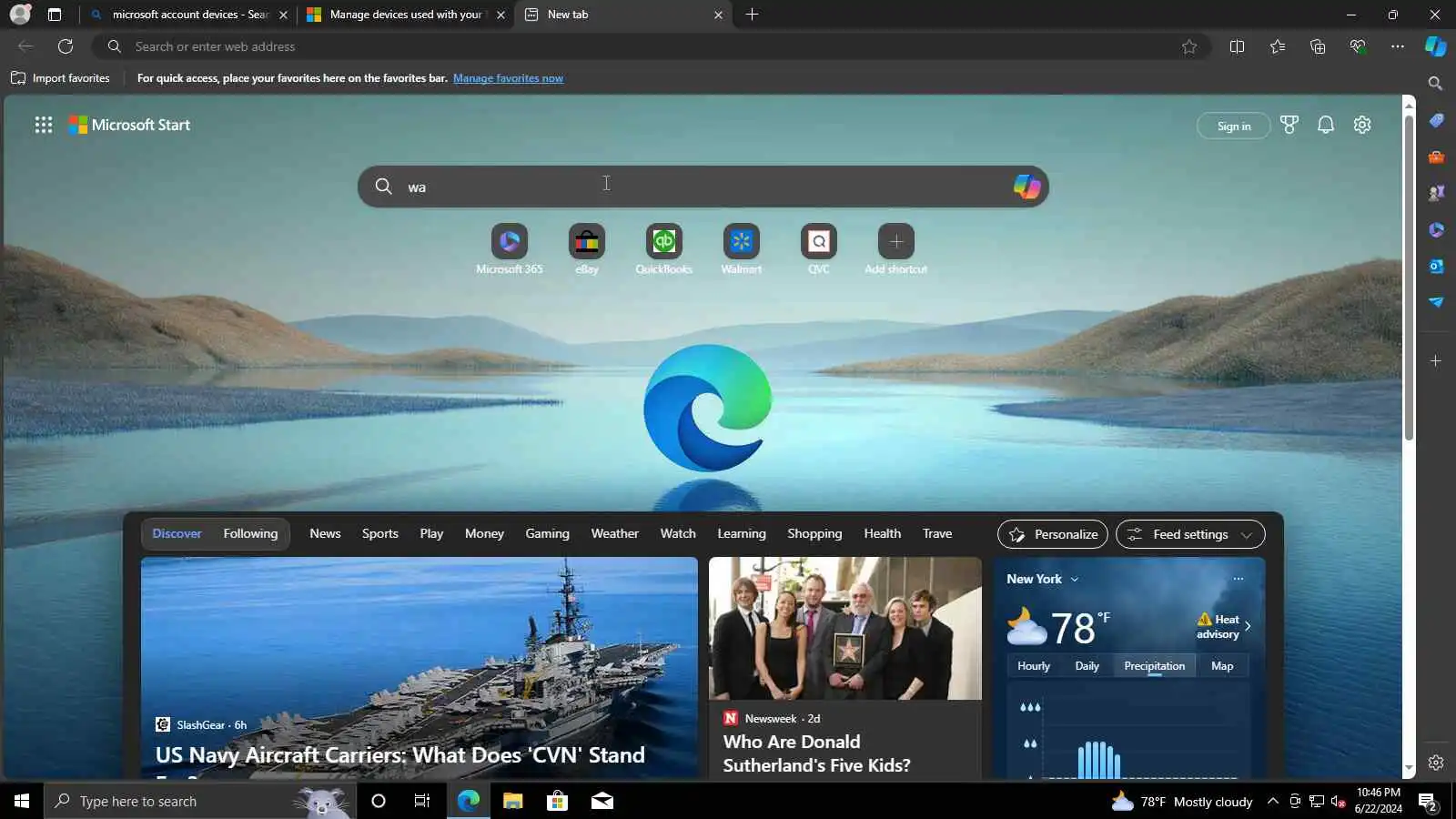Open Donald Sutherland's Five Kids article
Image resolution: width=1456 pixels, height=819 pixels.
pyautogui.click(x=817, y=753)
